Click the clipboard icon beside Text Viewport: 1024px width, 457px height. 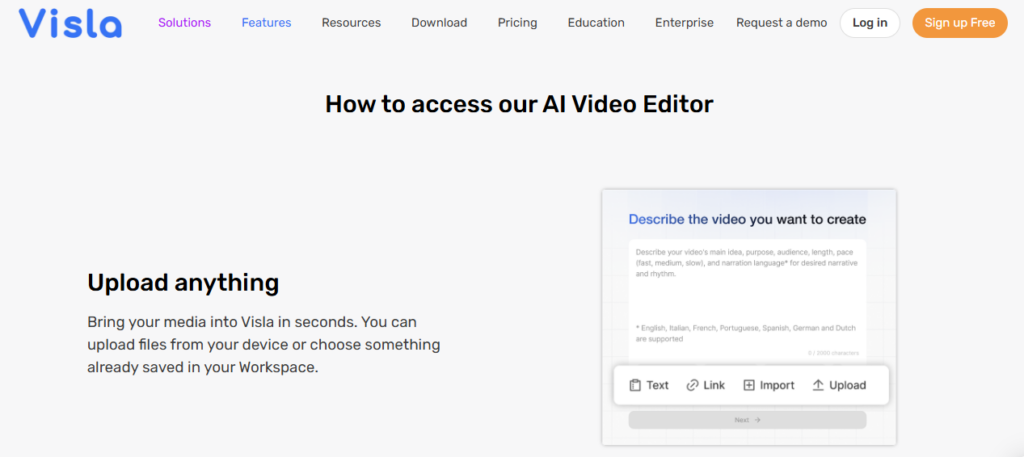[635, 385]
